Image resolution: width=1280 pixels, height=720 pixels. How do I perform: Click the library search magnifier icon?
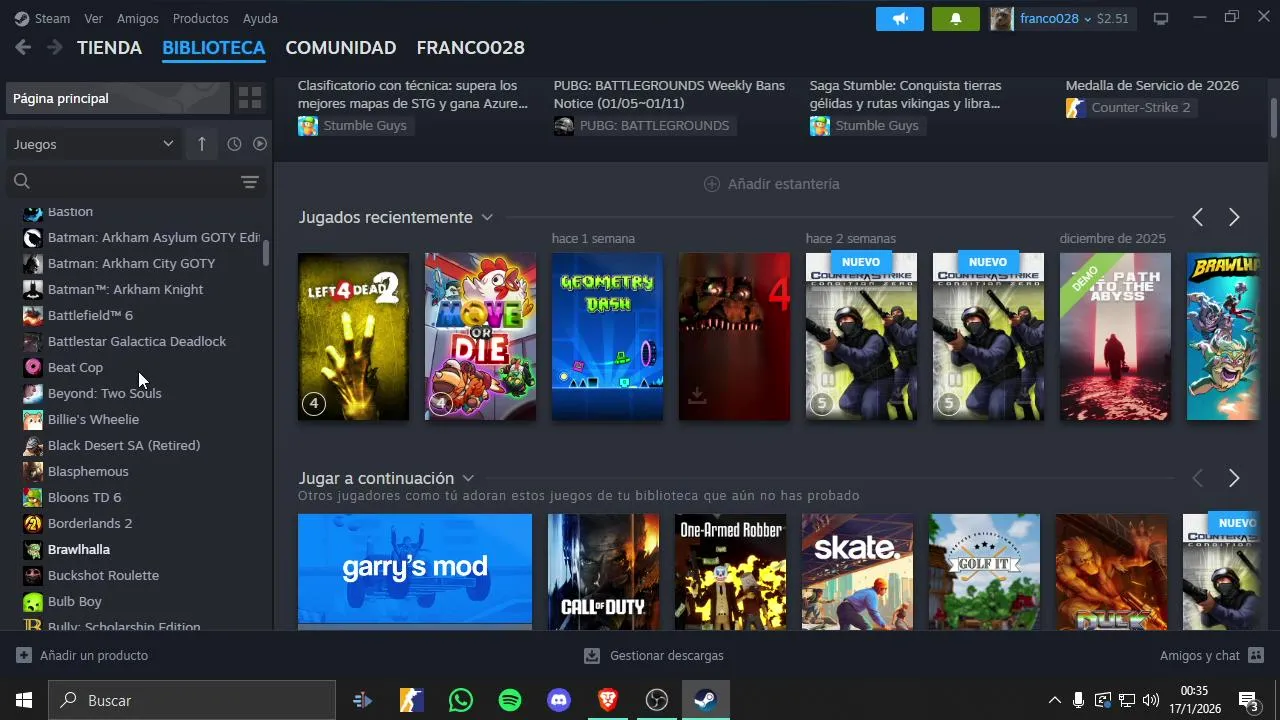(x=21, y=181)
